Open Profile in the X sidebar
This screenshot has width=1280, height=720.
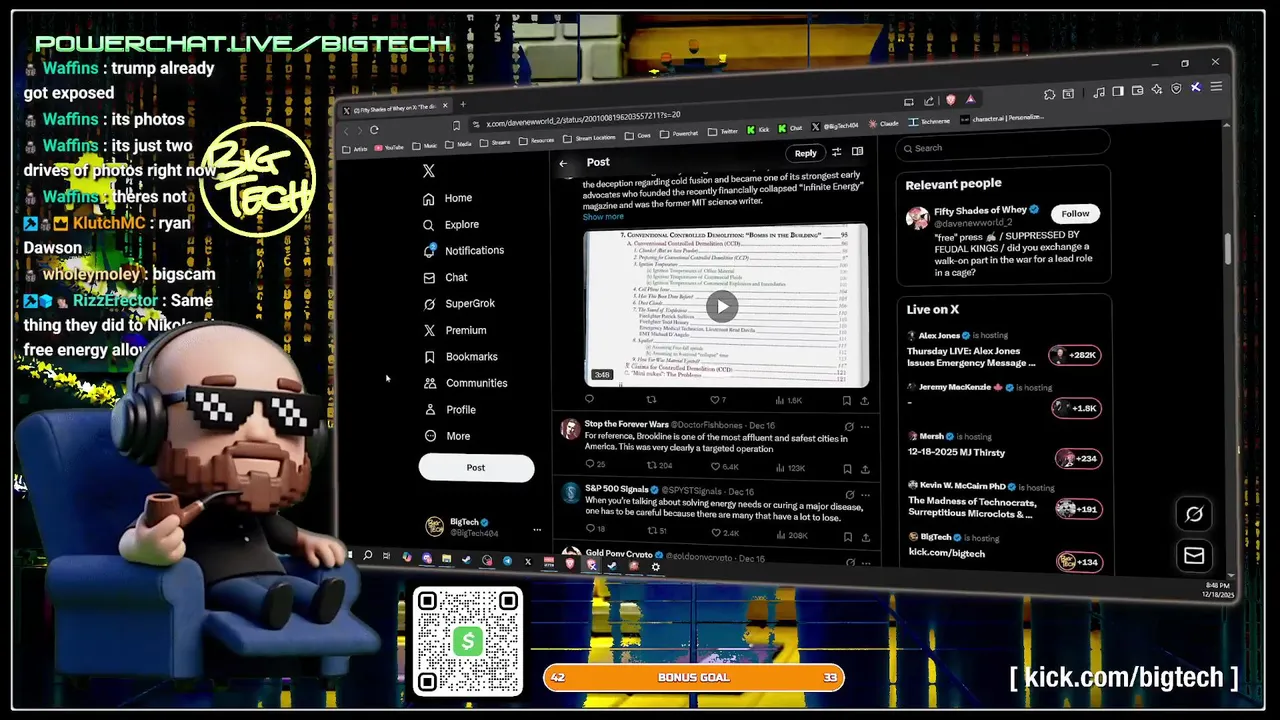[449, 409]
